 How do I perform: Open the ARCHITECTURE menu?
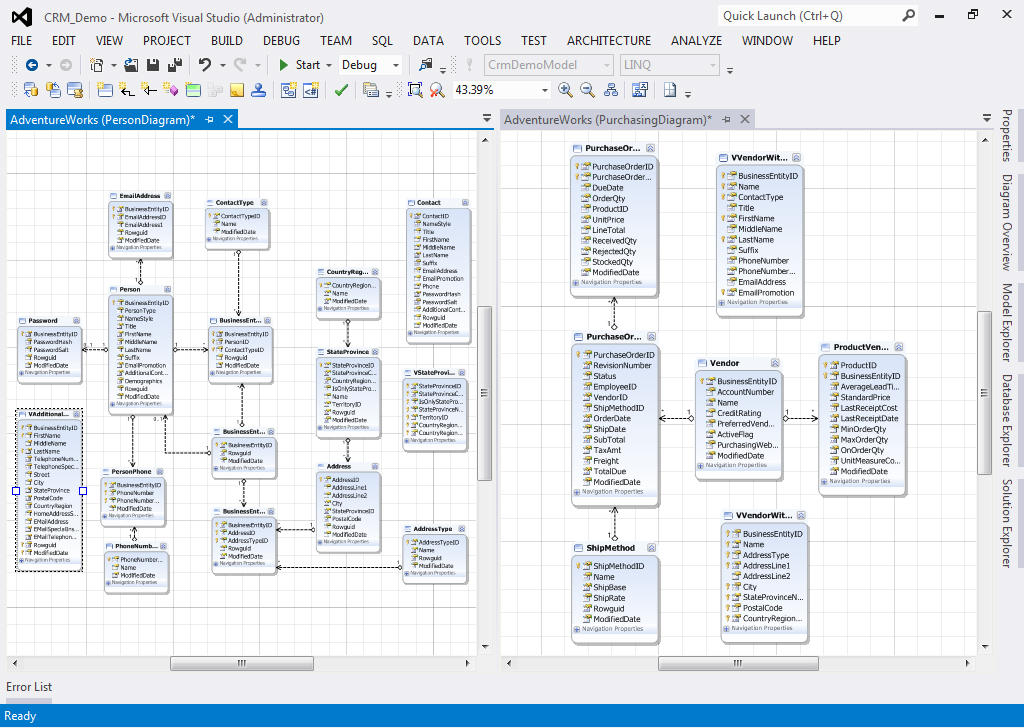point(608,41)
